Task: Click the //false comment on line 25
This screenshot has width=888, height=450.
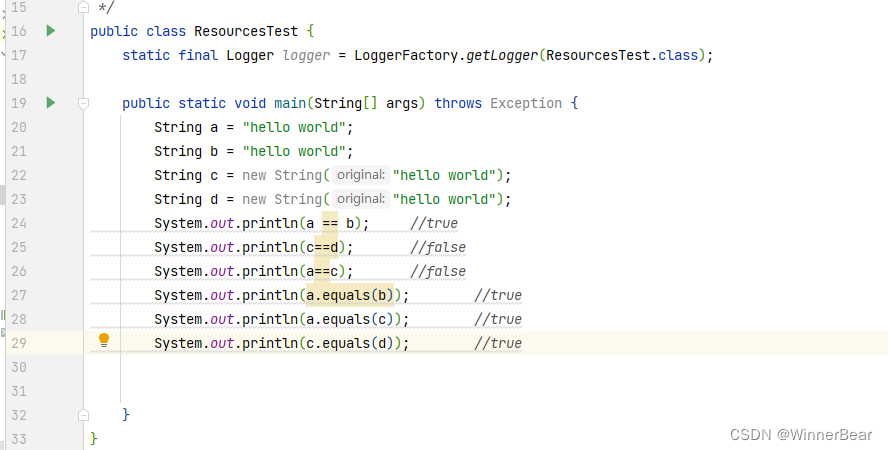Action: [438, 247]
